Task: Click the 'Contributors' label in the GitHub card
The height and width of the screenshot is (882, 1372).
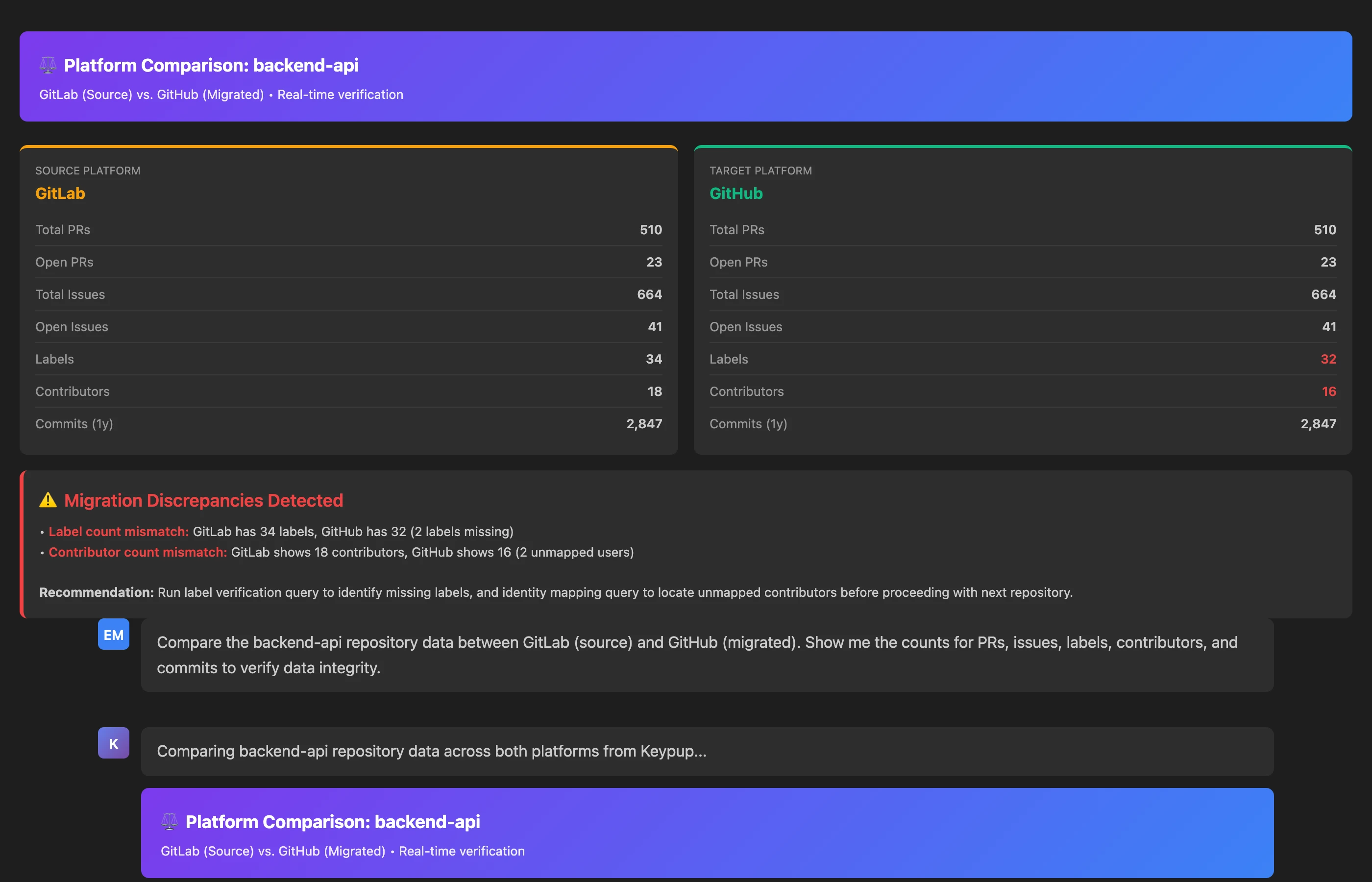Action: tap(746, 392)
